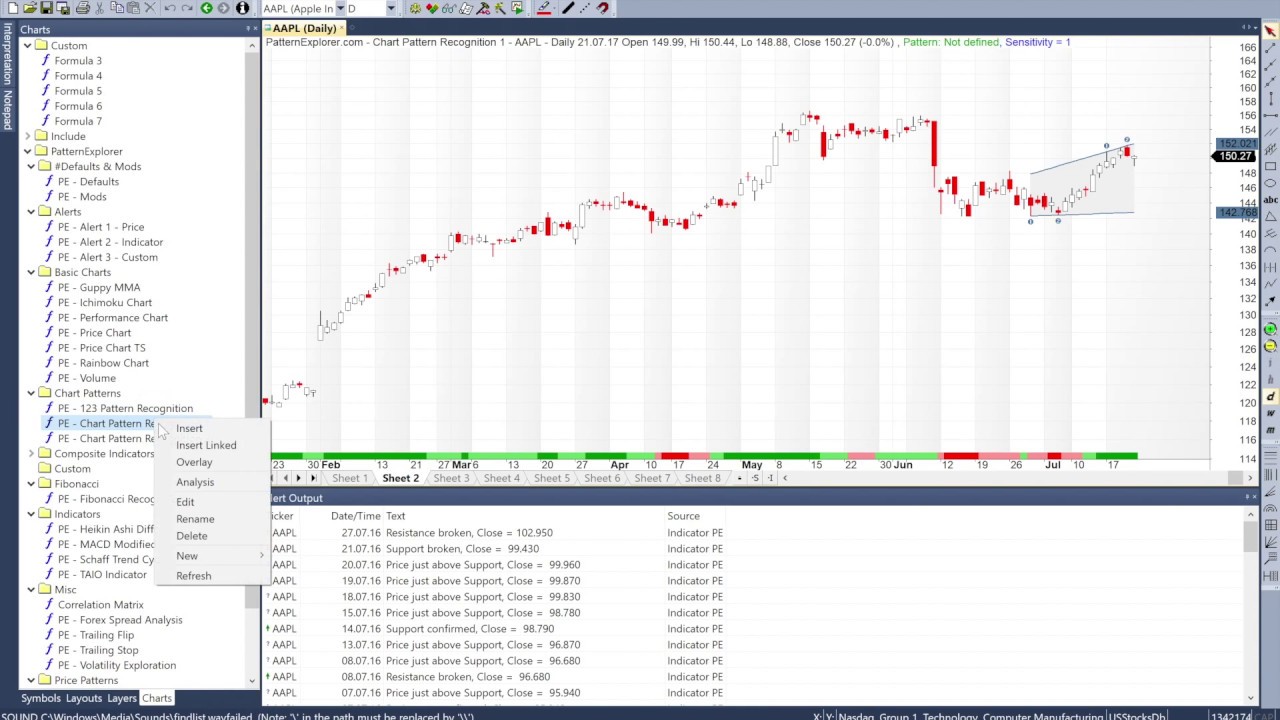1280x720 pixels.
Task: Toggle the dotted line style icon
Action: click(x=586, y=8)
